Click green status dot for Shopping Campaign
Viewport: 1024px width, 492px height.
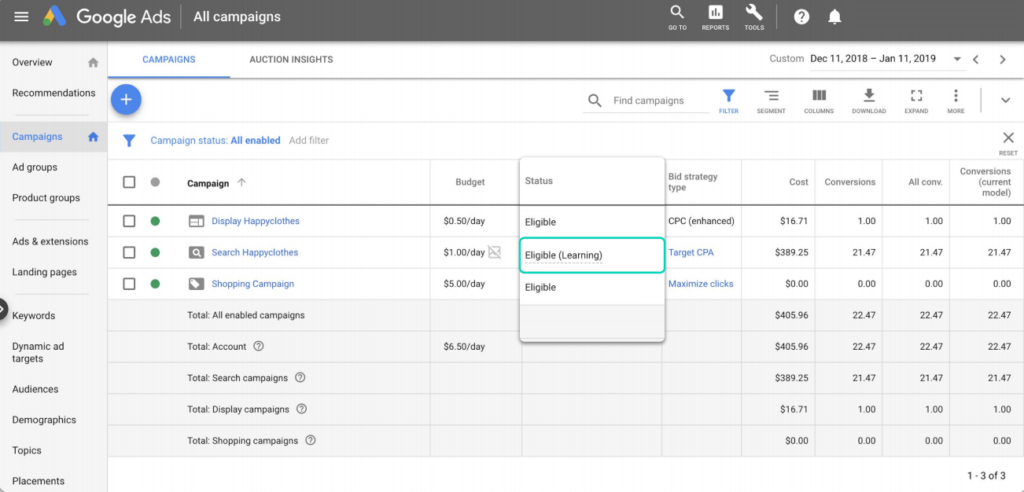pyautogui.click(x=155, y=284)
